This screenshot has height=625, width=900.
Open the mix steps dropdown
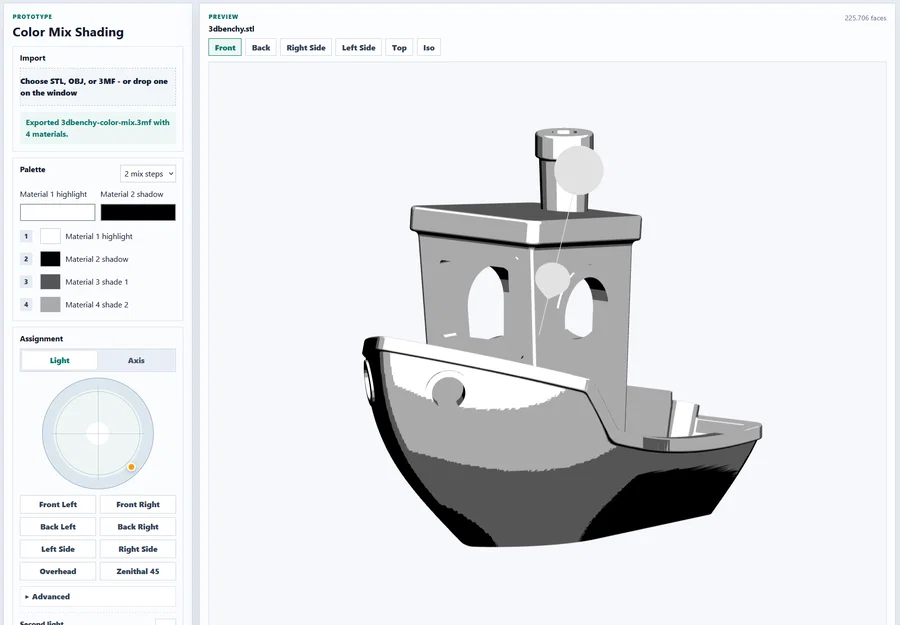148,174
